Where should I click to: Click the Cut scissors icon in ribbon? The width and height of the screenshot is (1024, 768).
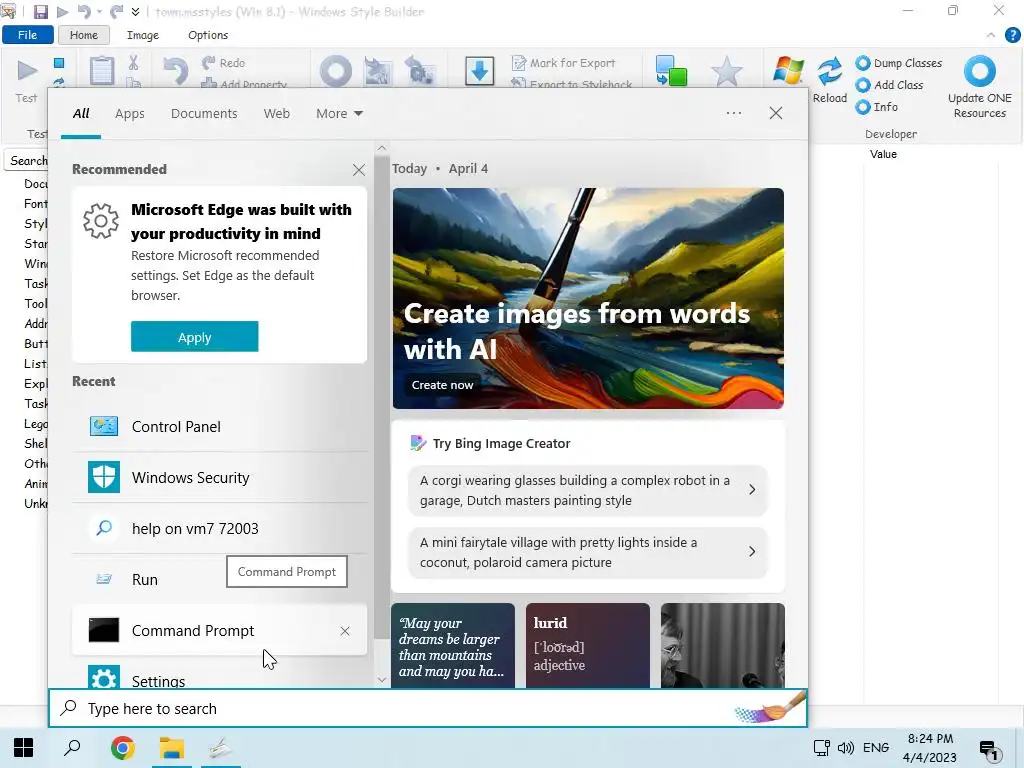pyautogui.click(x=133, y=63)
